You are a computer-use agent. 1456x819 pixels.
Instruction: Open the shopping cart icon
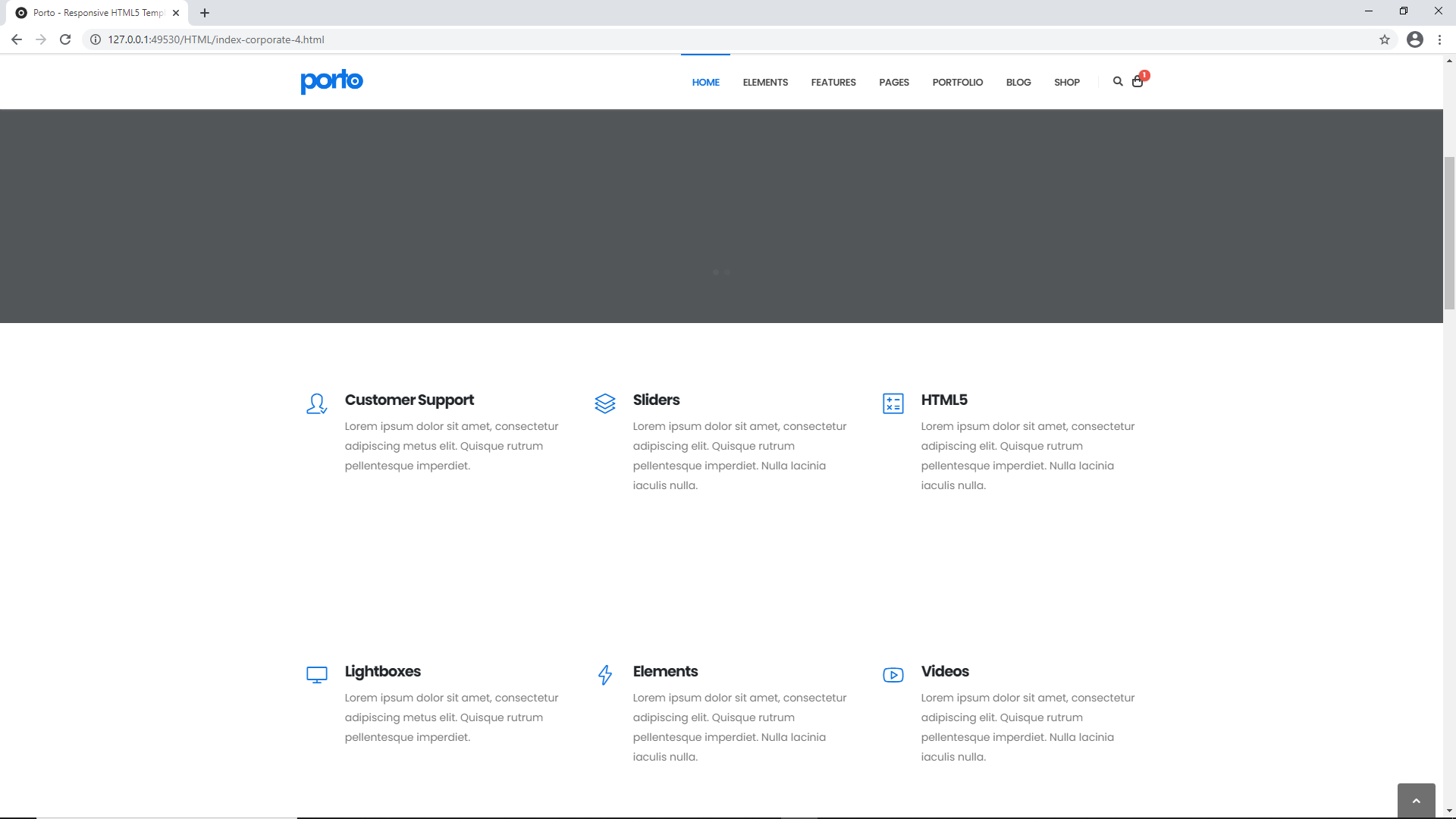(1137, 81)
